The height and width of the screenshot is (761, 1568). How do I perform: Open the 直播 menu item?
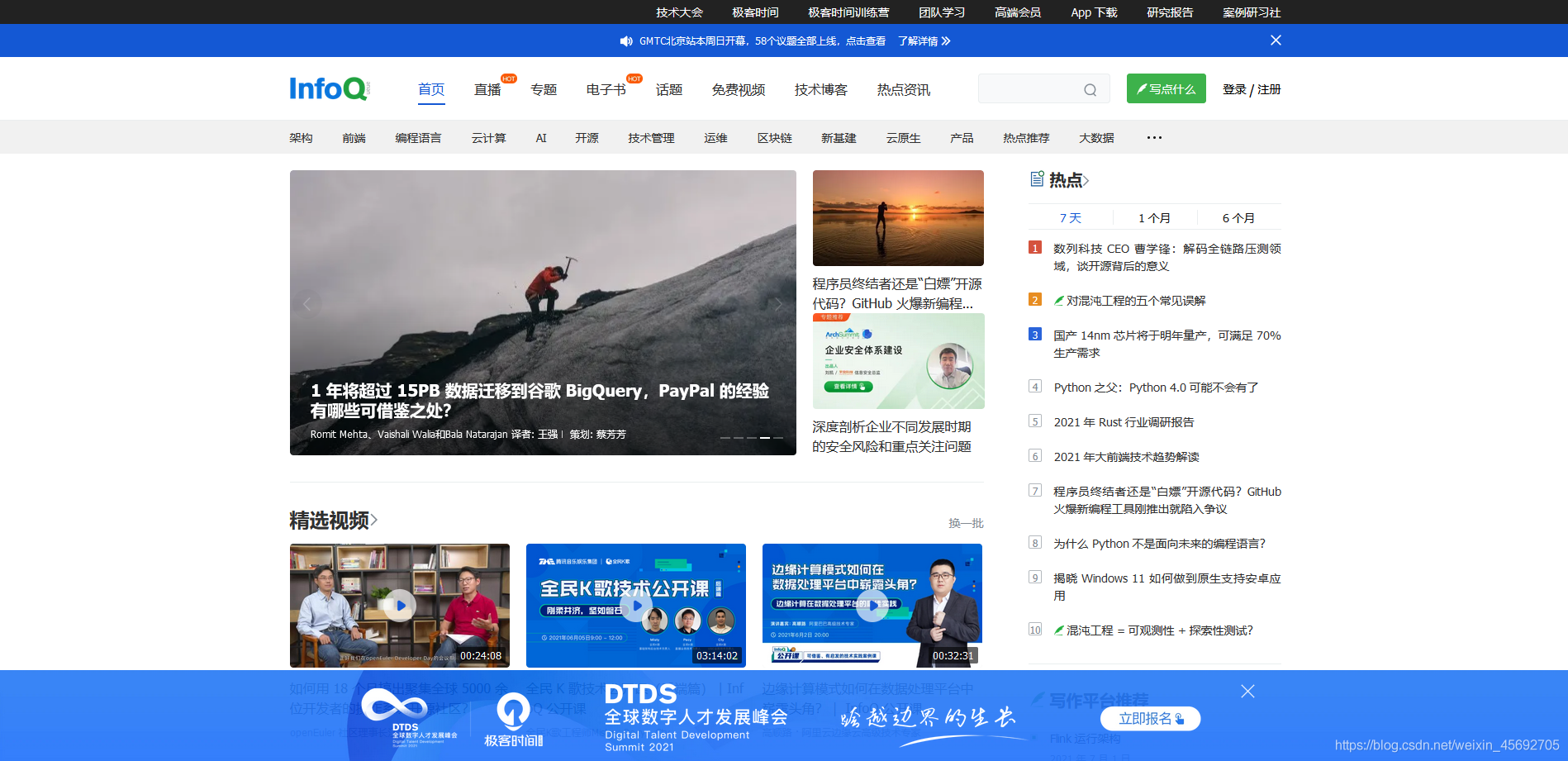click(487, 90)
